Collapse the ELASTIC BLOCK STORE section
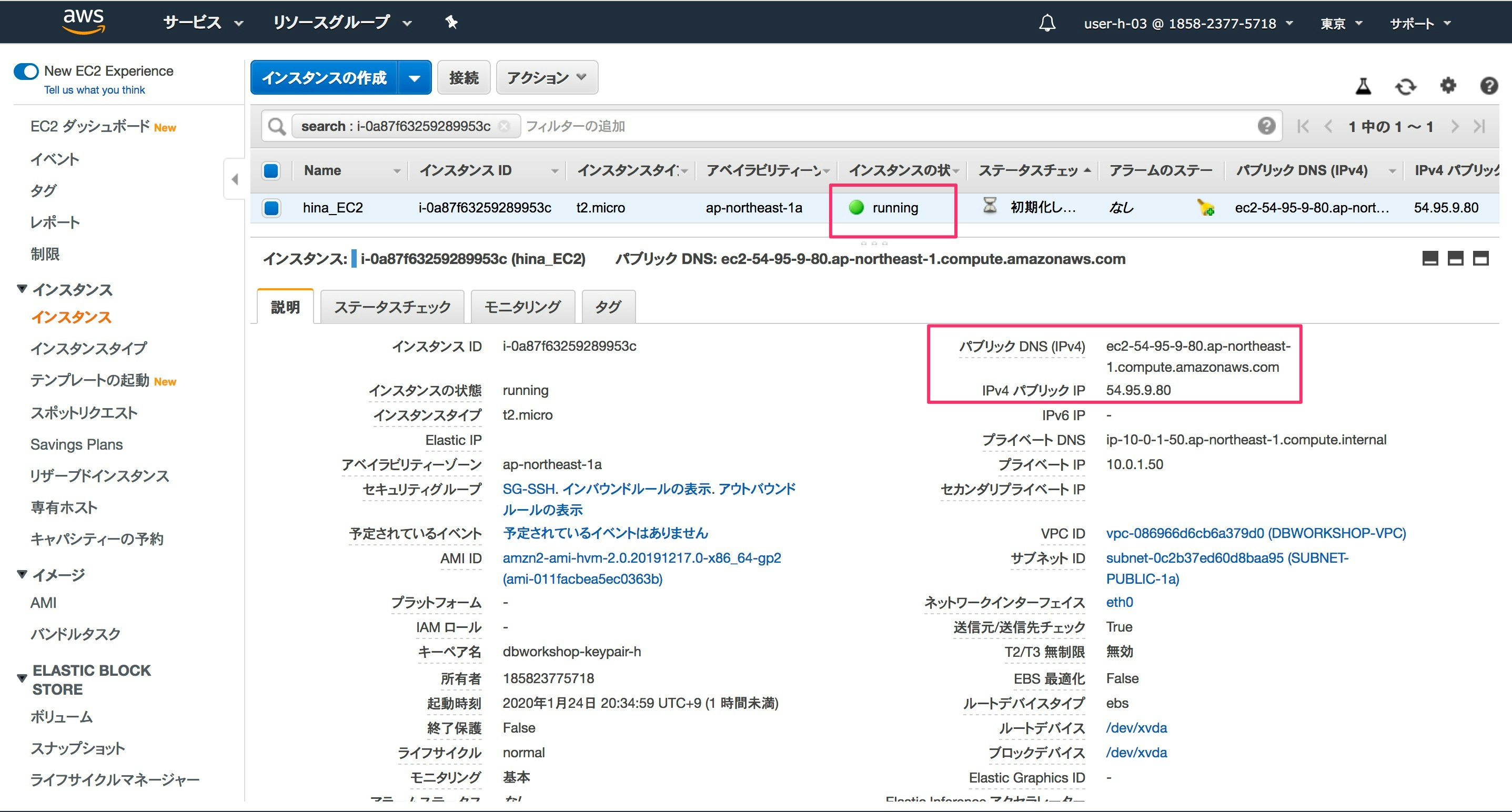 [22, 678]
